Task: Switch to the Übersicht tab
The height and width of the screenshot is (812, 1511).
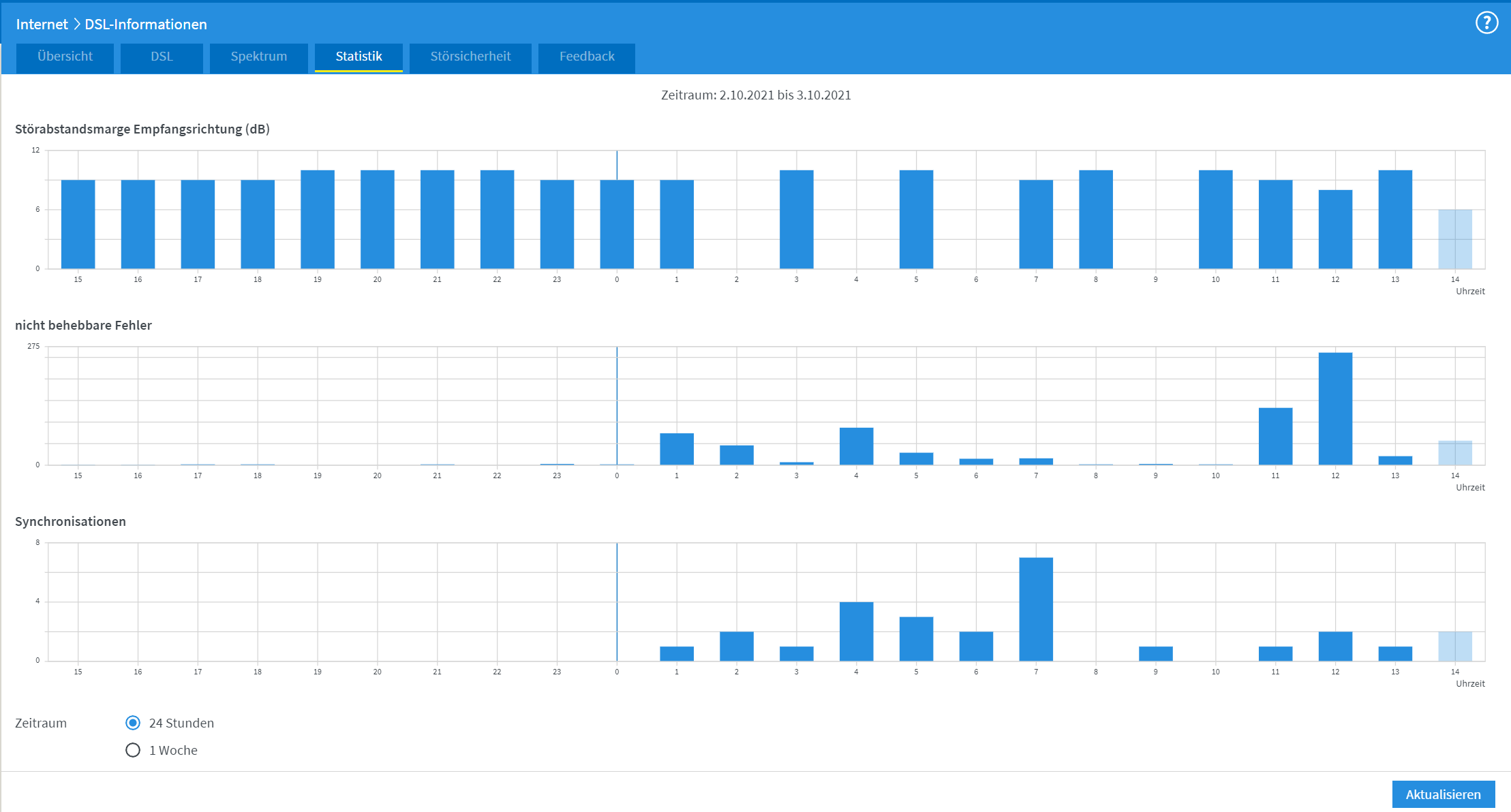Action: 65,57
